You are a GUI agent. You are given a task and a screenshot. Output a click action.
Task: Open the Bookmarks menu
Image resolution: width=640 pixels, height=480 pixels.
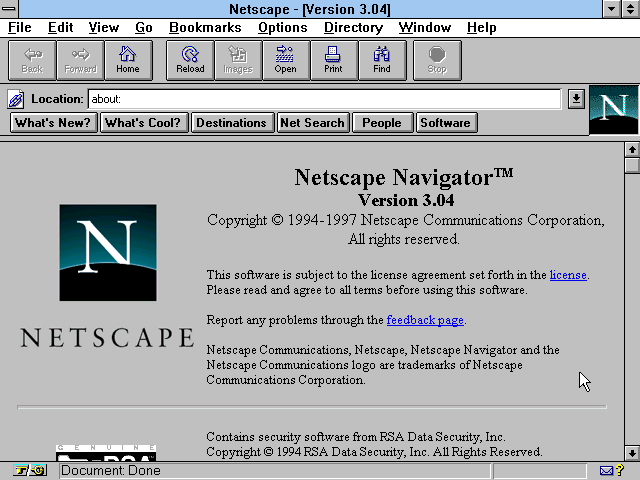point(205,27)
